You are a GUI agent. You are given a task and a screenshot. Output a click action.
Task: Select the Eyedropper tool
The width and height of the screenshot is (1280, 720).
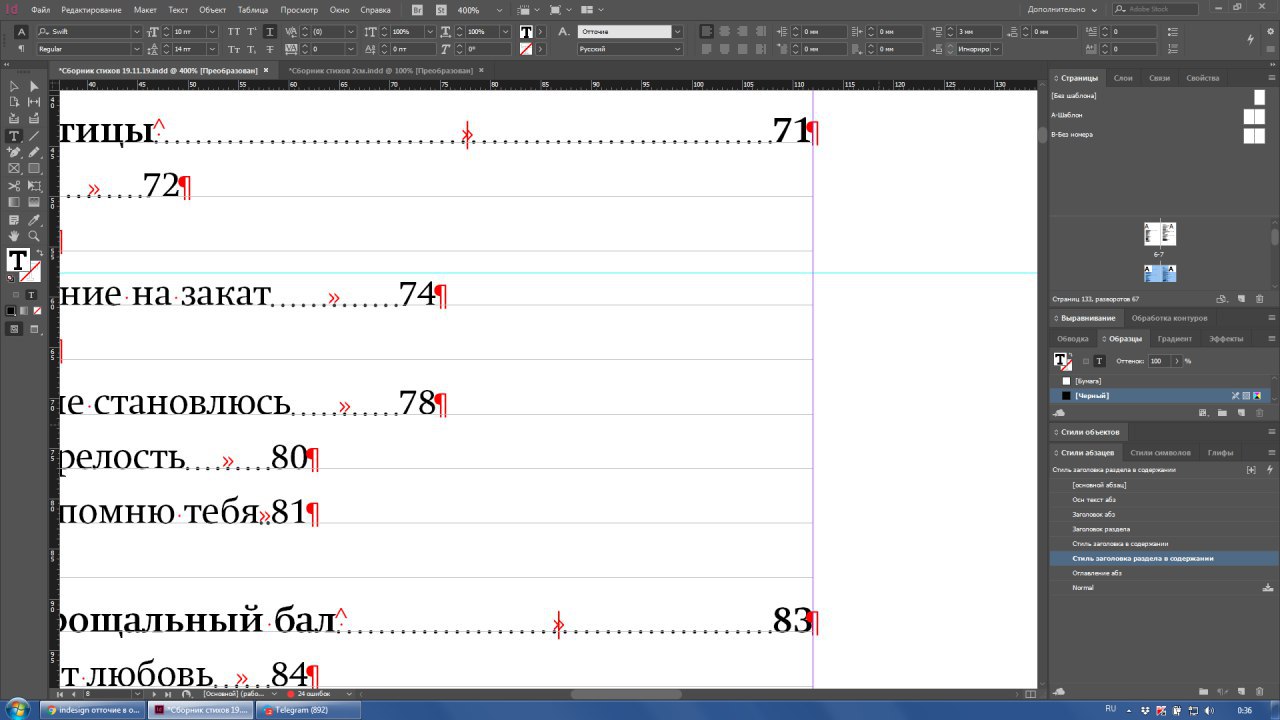[34, 220]
